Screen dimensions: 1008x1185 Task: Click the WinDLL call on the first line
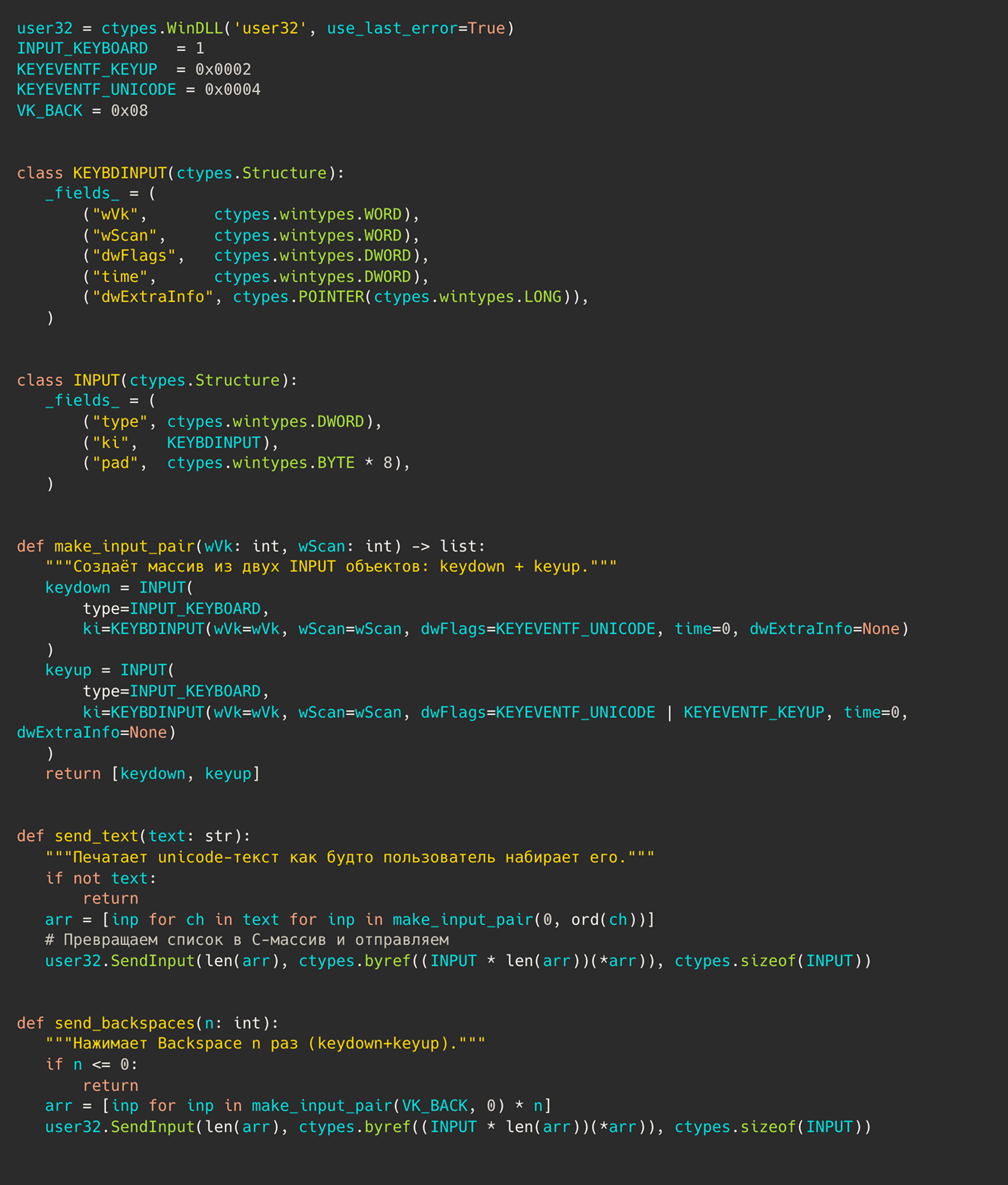click(194, 28)
